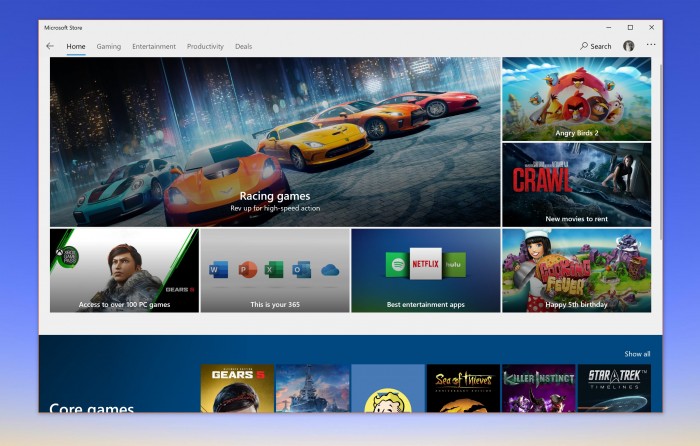Click the Netflix app icon
Image resolution: width=700 pixels, height=446 pixels.
pos(425,264)
